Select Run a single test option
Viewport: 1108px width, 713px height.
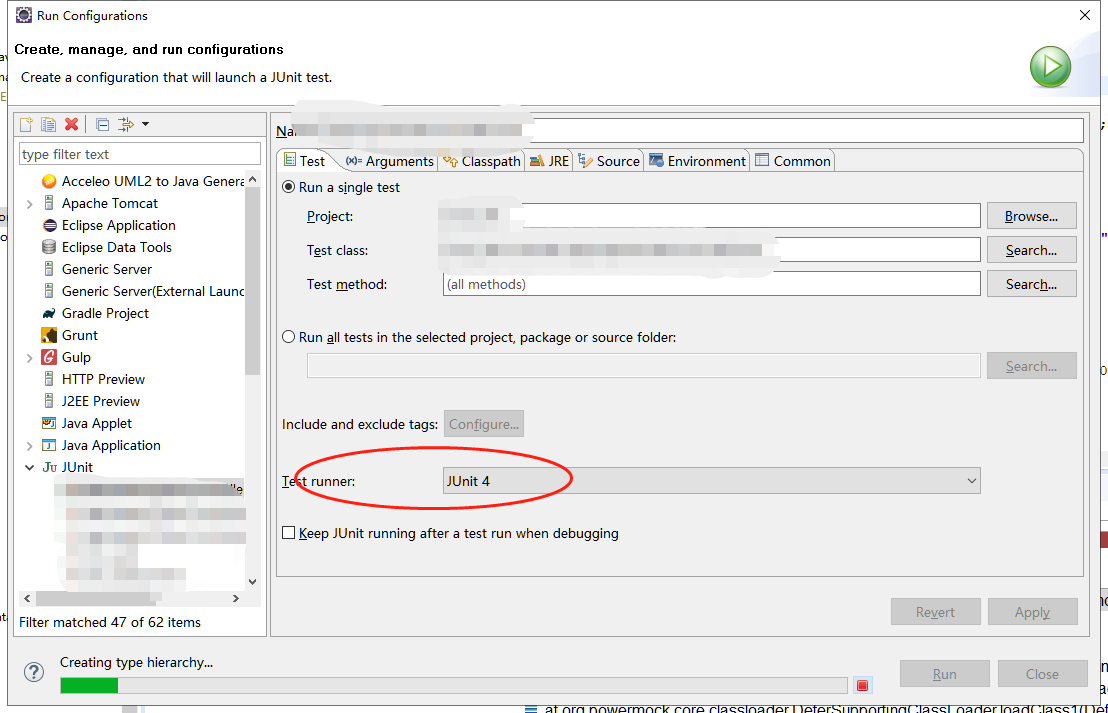[288, 187]
